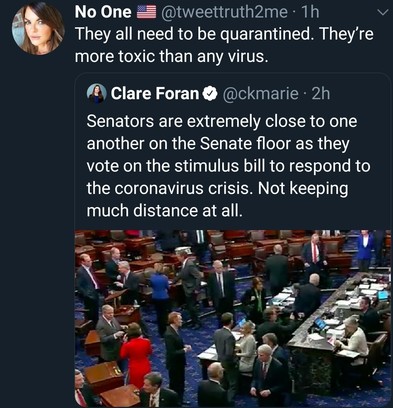Click the American flag emoji by No One
393x408 pixels.
[x=147, y=12]
